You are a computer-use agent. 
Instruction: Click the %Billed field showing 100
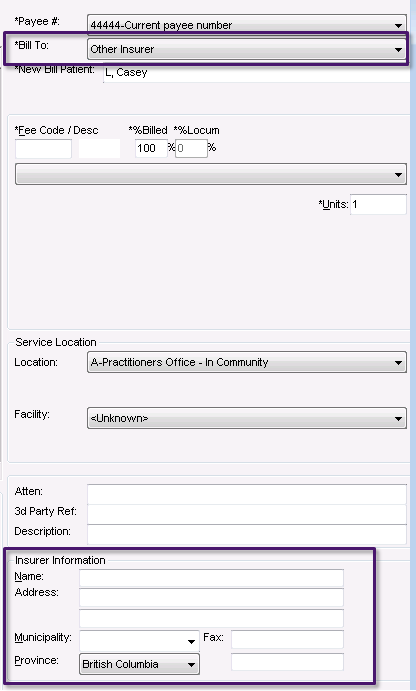[x=151, y=149]
